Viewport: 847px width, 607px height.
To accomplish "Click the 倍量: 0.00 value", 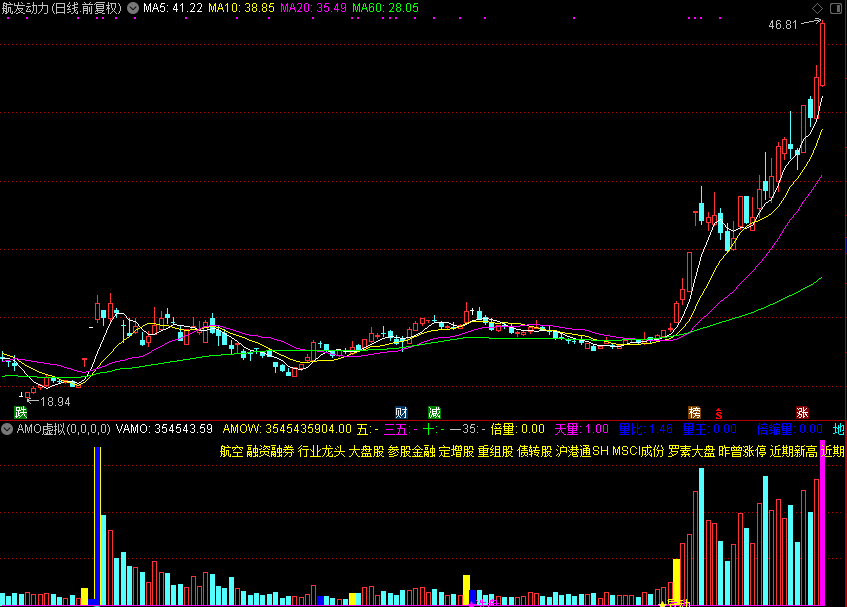I will point(517,429).
